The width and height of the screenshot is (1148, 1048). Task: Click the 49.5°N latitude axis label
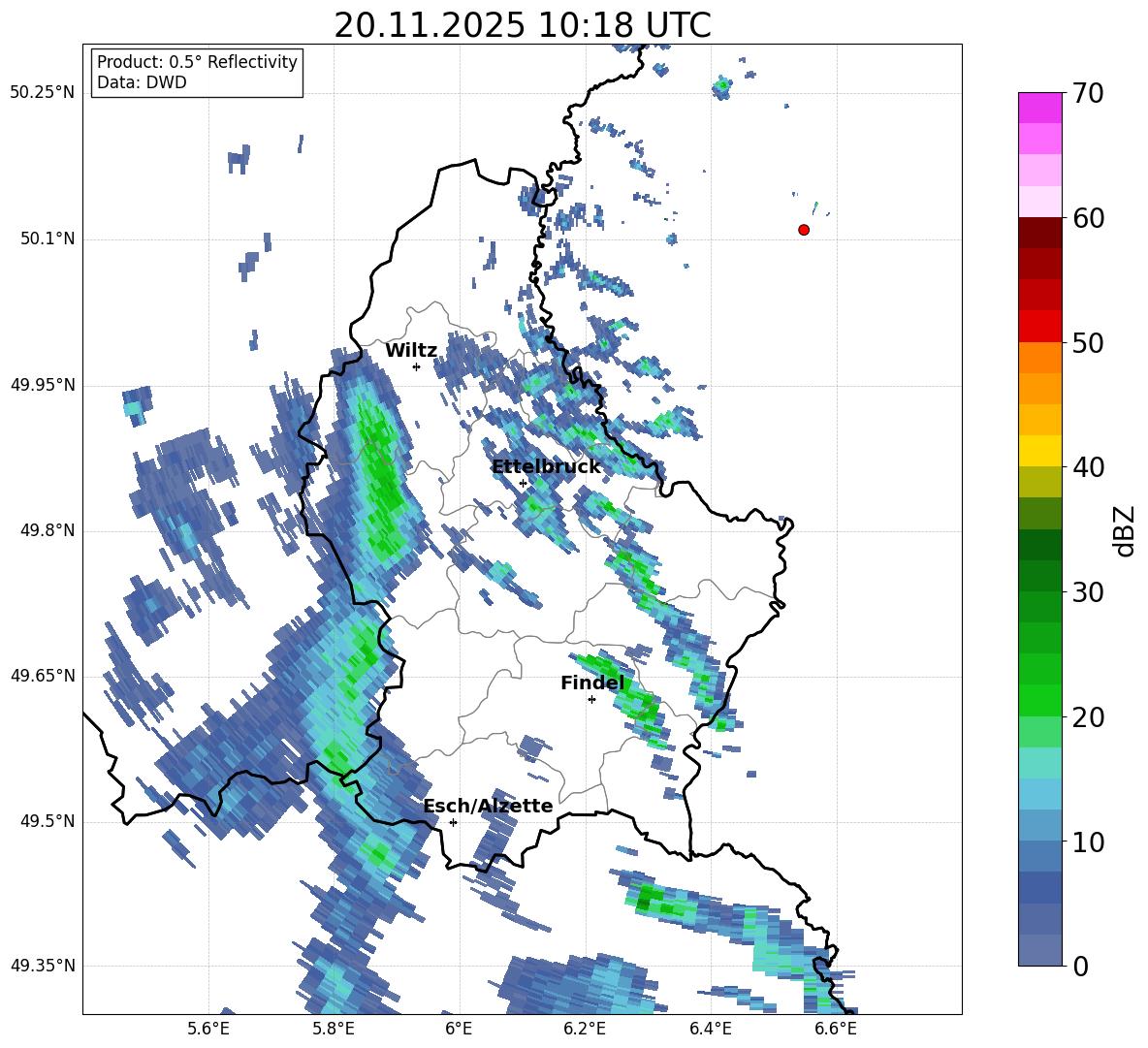[46, 822]
